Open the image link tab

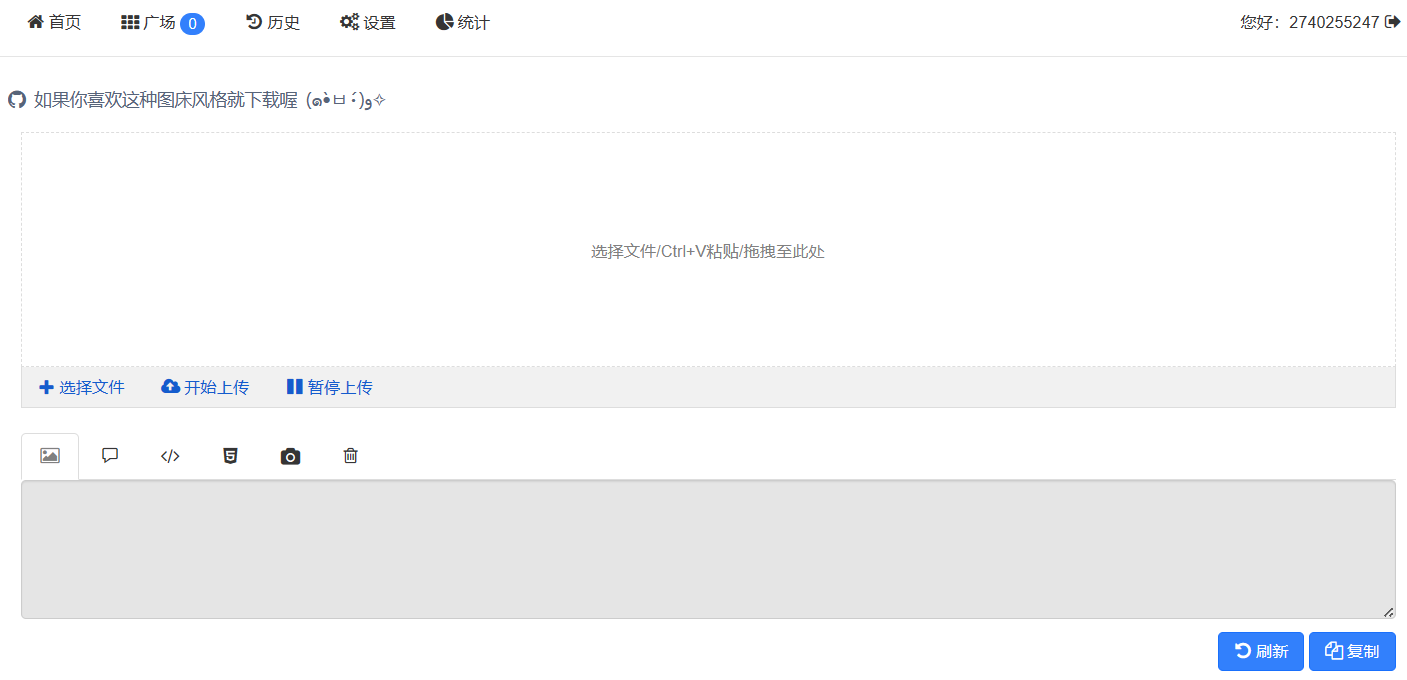coord(50,456)
